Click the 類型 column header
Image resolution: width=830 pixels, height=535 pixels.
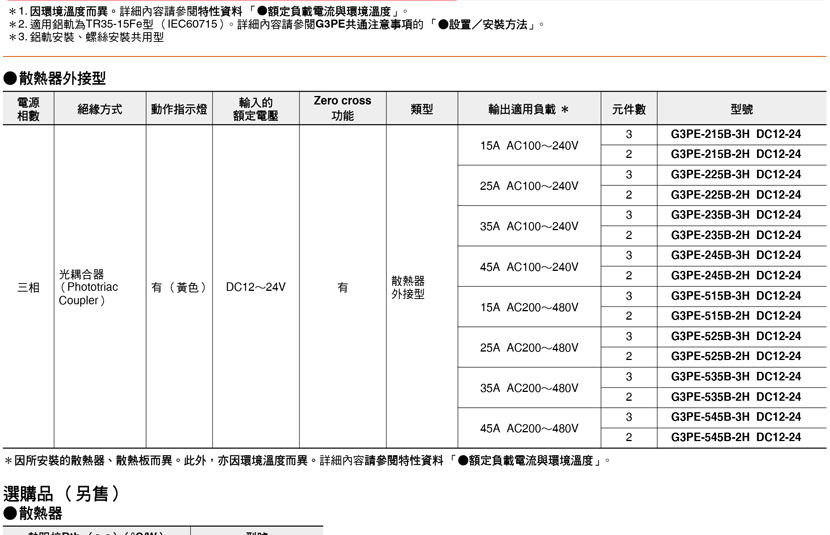click(422, 110)
